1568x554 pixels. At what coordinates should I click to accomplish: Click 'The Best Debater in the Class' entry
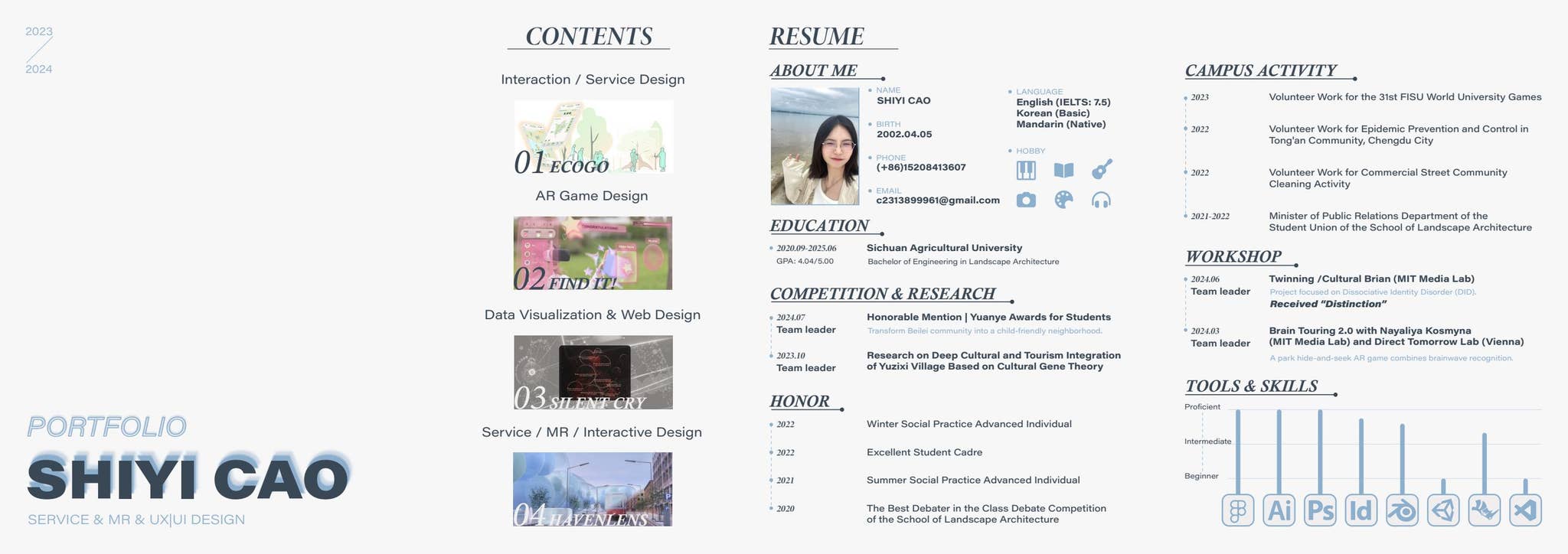(986, 513)
